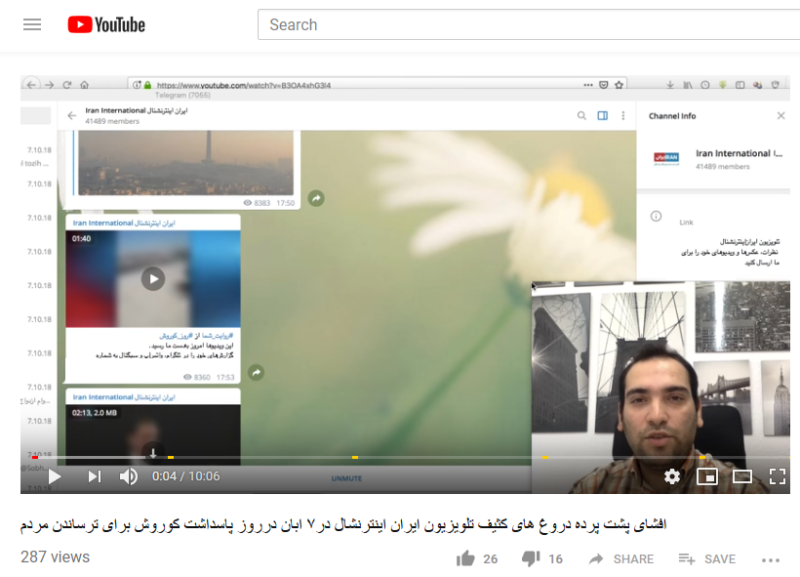Click the Persian video title text
The width and height of the screenshot is (800, 577).
(x=343, y=524)
